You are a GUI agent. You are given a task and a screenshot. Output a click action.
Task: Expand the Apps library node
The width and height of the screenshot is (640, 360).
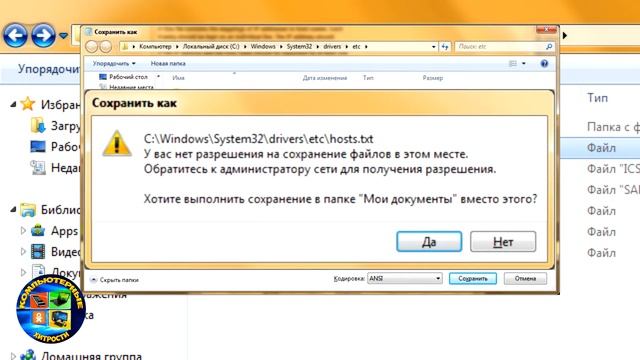click(23, 231)
